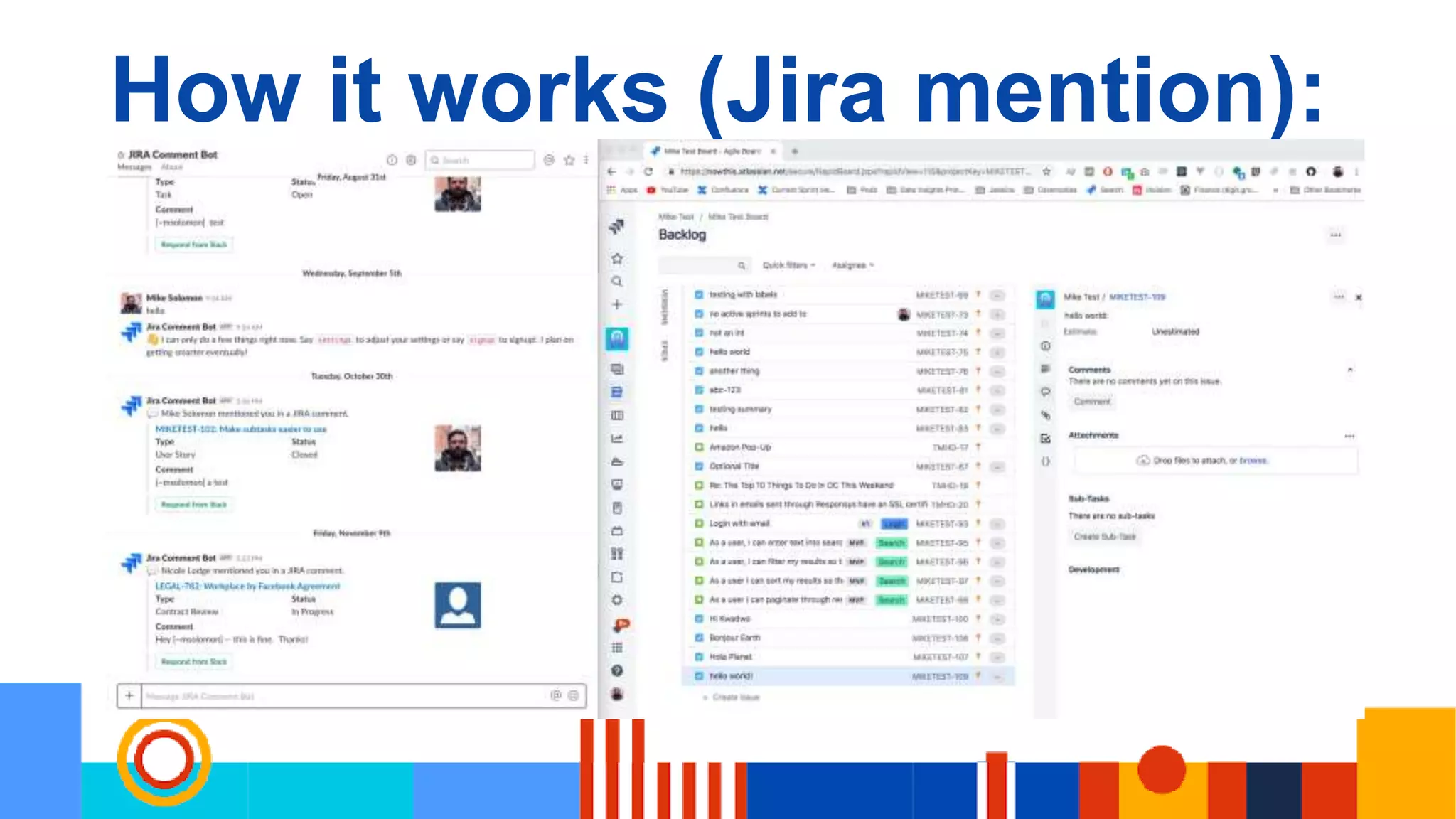Click browse link in attachments dropzone

click(x=1253, y=461)
